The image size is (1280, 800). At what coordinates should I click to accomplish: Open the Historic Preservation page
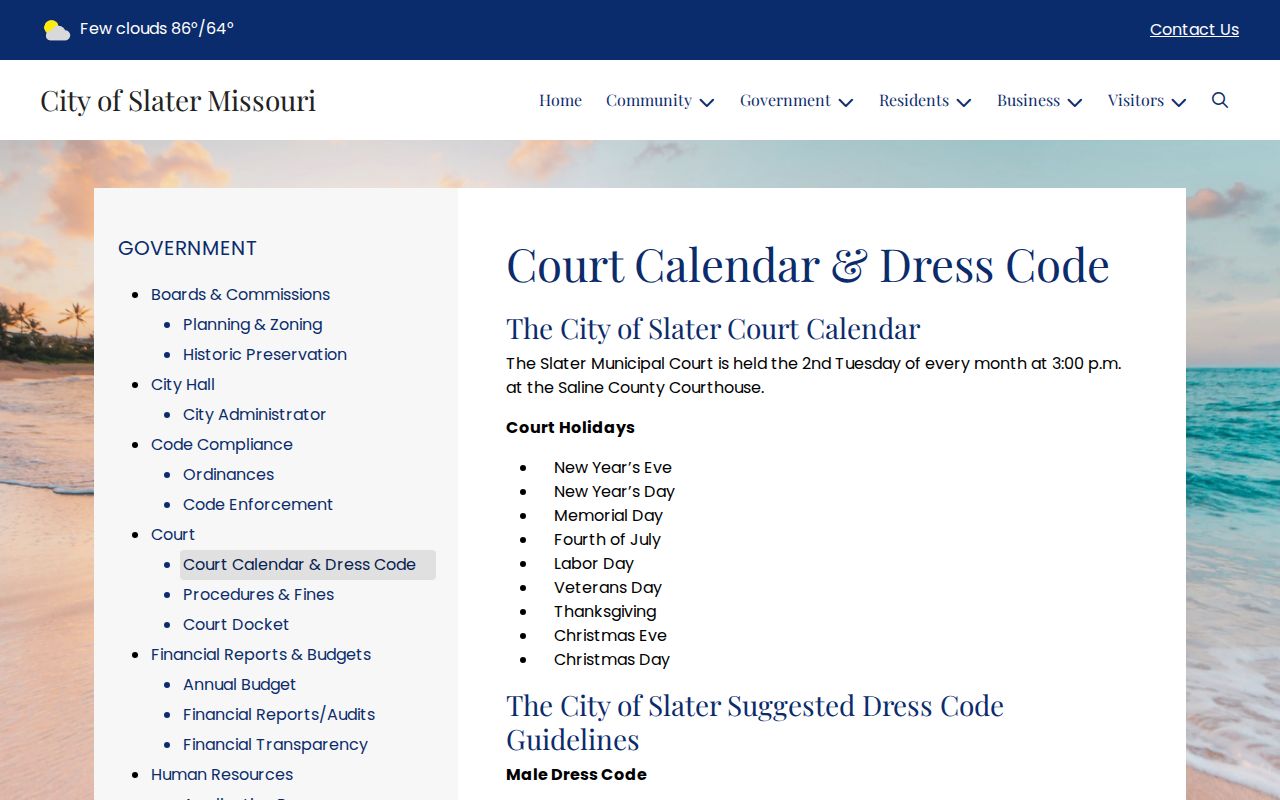tap(265, 354)
